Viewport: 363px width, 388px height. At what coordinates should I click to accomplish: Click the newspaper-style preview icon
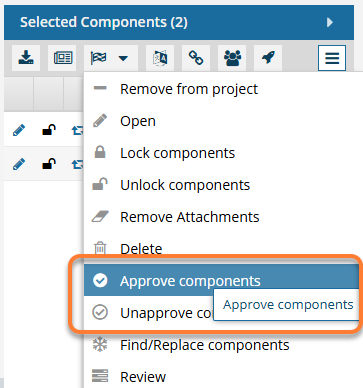pos(62,58)
